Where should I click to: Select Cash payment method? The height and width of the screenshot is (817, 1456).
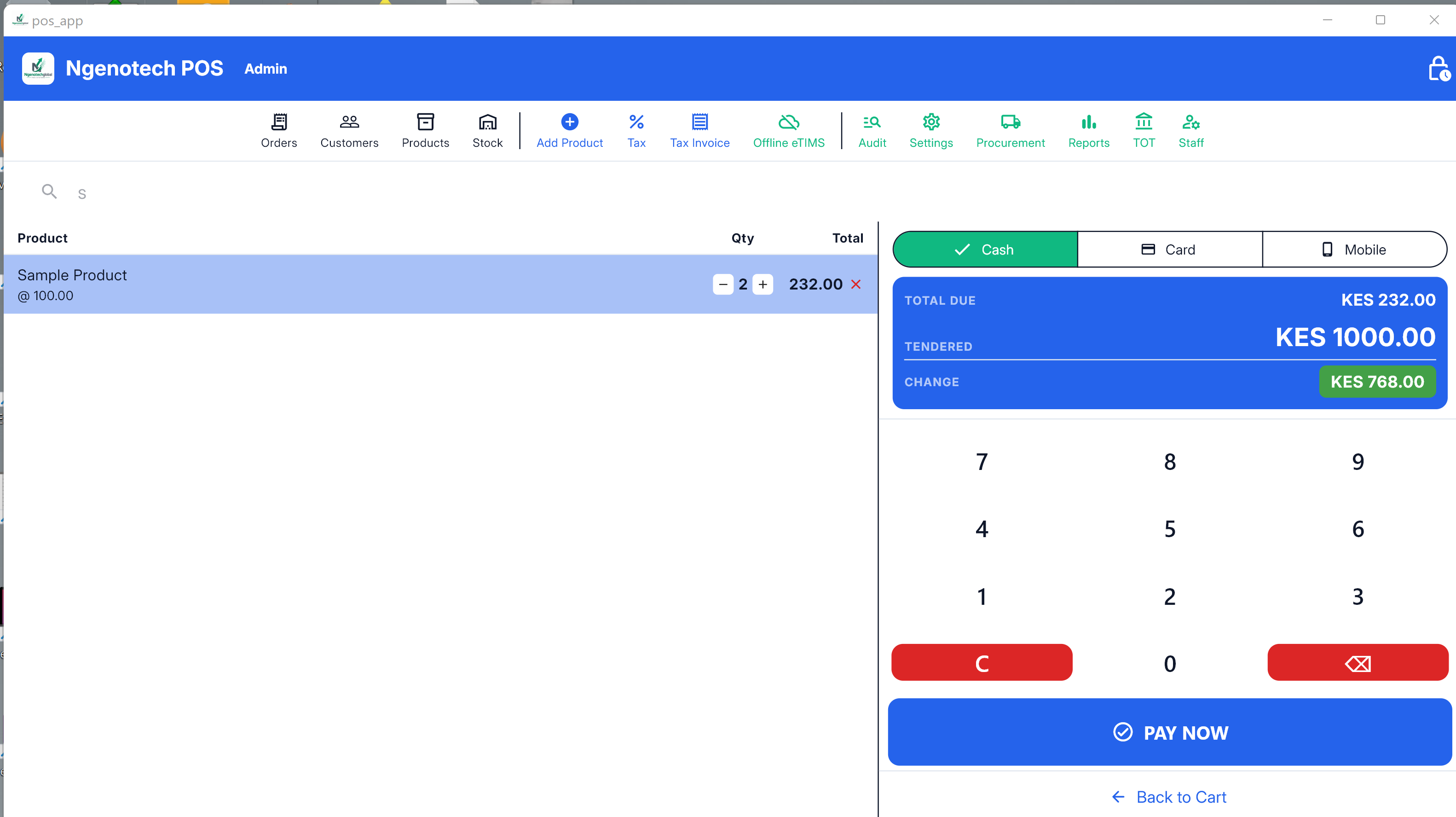tap(985, 249)
